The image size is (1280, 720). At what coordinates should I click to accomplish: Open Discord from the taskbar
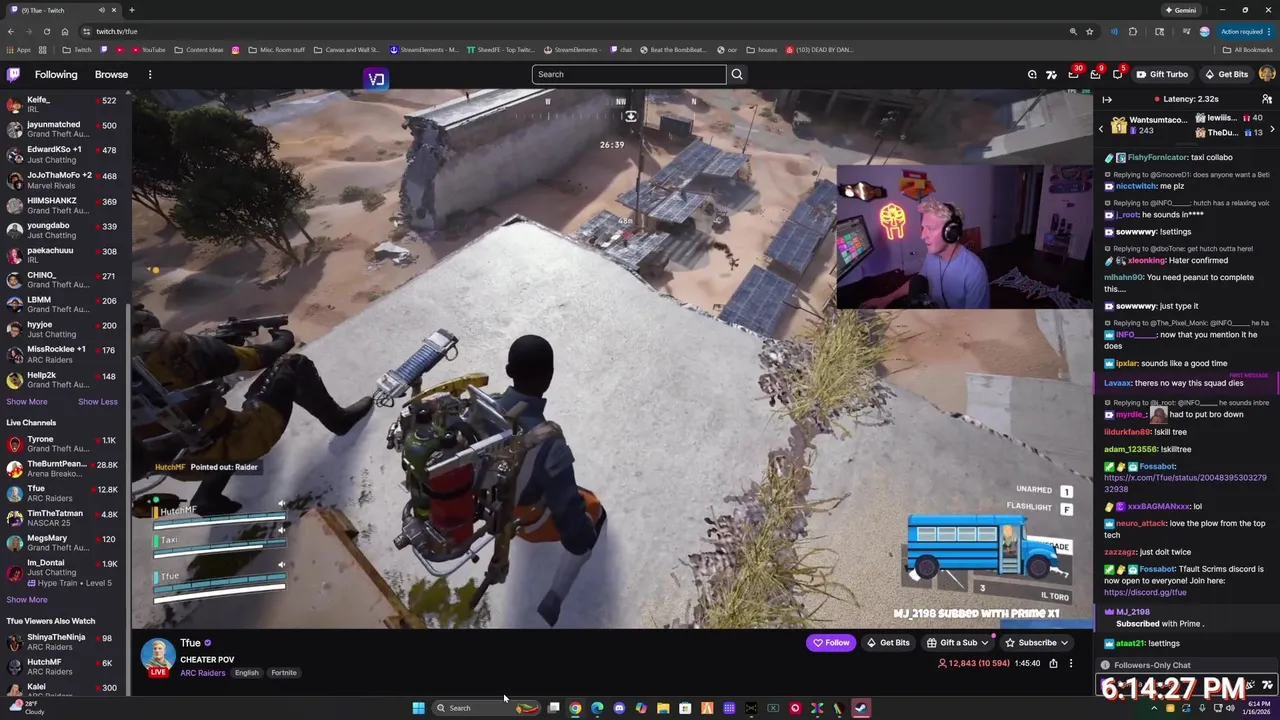[619, 708]
